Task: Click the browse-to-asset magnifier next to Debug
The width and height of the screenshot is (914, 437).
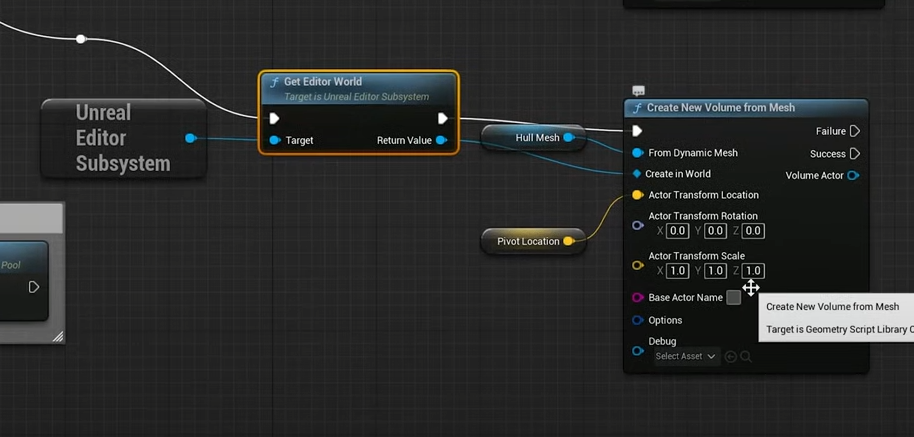Action: [746, 357]
